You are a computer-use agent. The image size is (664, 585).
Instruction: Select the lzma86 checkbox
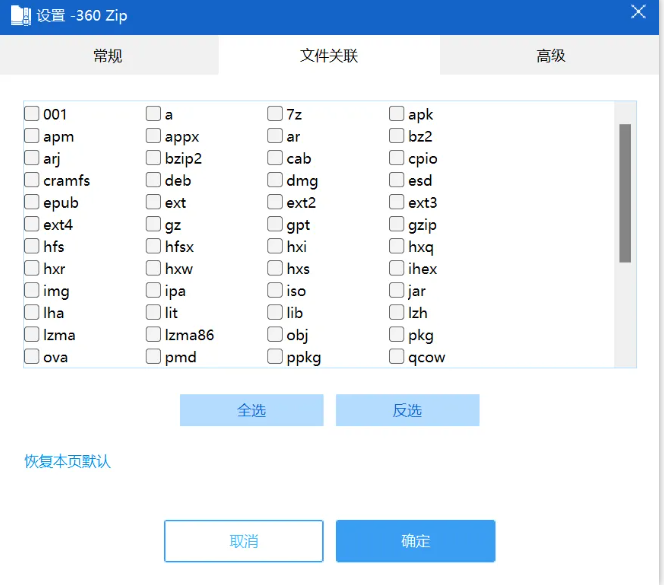(x=153, y=334)
